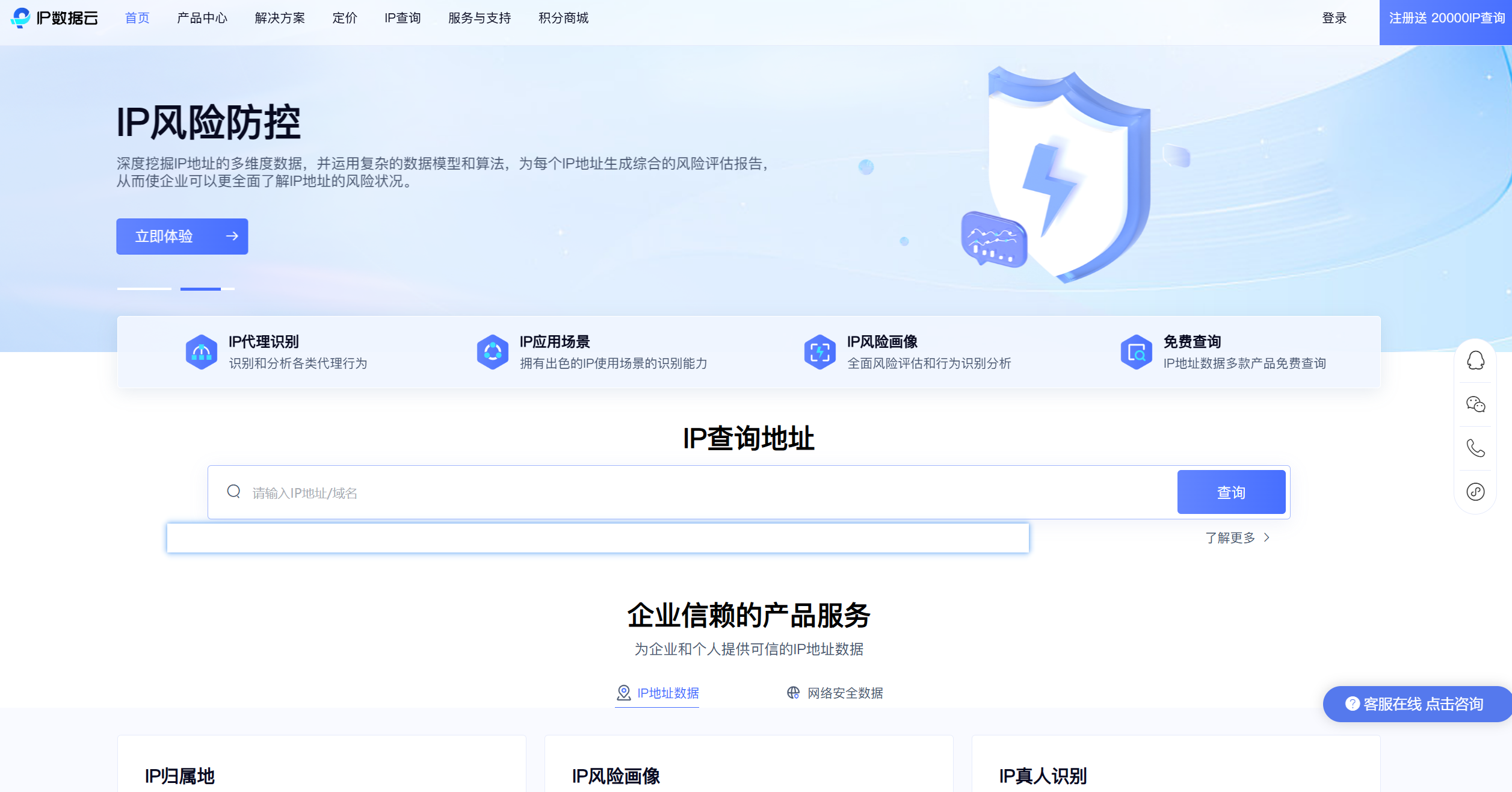Switch to the 网络安全数据 tab
1512x792 pixels.
(835, 693)
